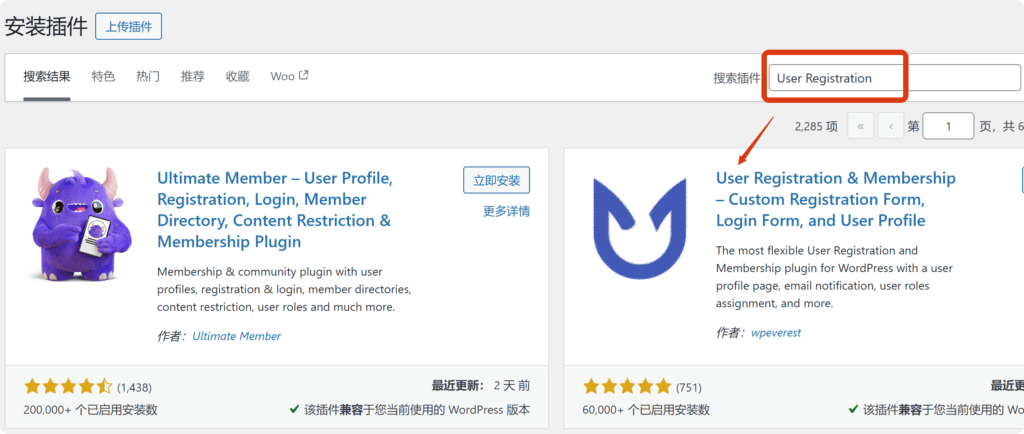The width and height of the screenshot is (1024, 434).
Task: Open the Ultimate Member author link
Action: (236, 336)
